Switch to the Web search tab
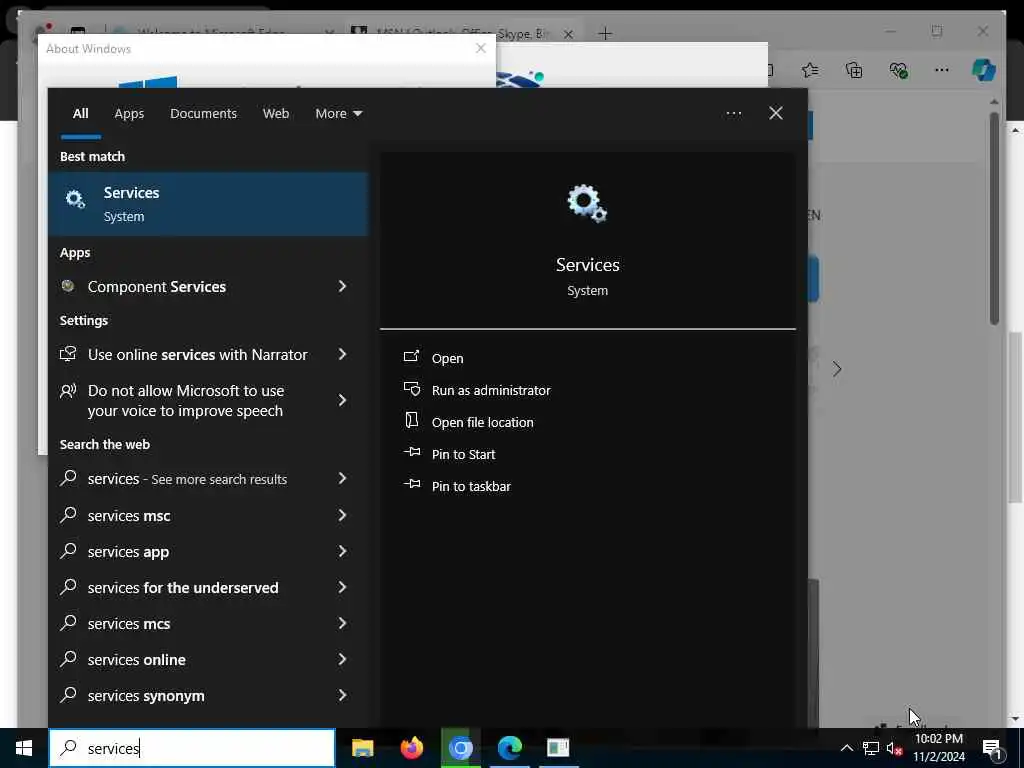This screenshot has height=768, width=1024. pos(276,114)
